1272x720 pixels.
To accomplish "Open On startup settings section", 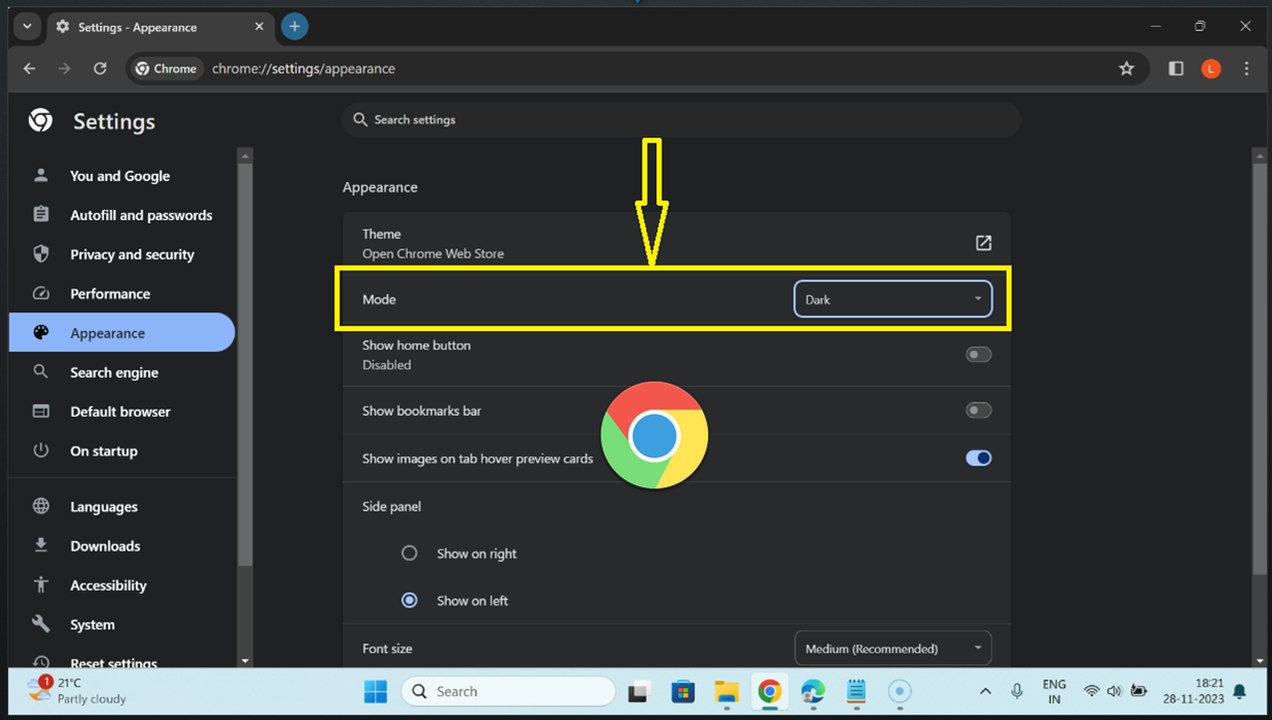I will pyautogui.click(x=104, y=451).
